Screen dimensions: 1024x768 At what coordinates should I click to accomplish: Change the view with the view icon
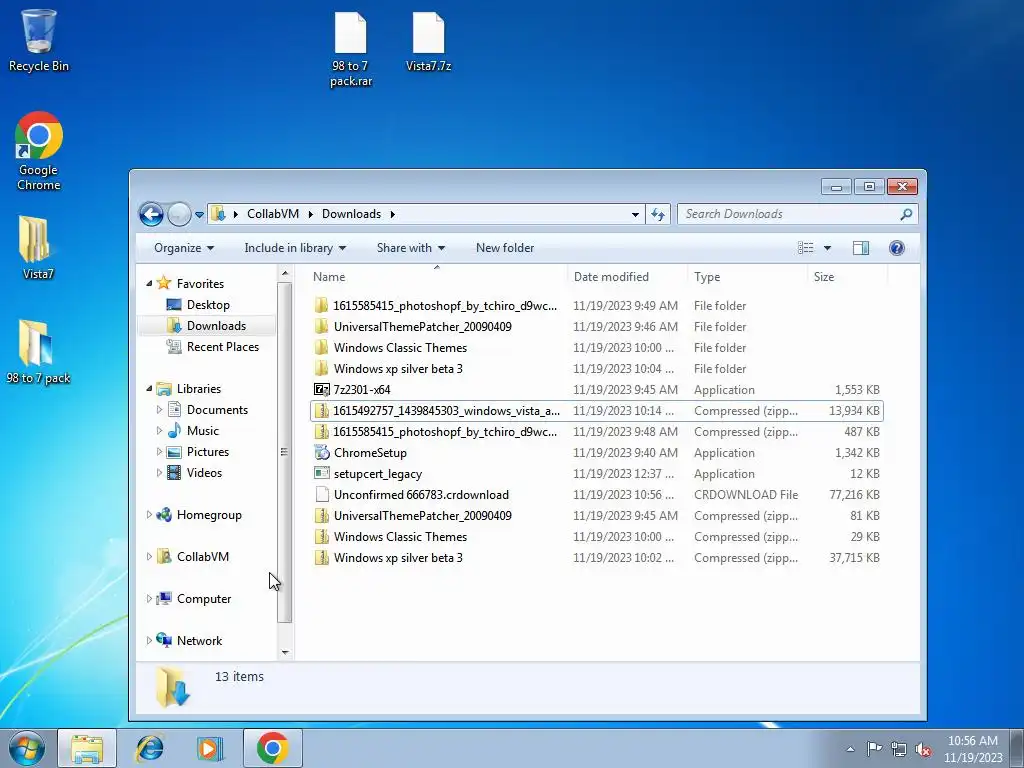point(805,248)
